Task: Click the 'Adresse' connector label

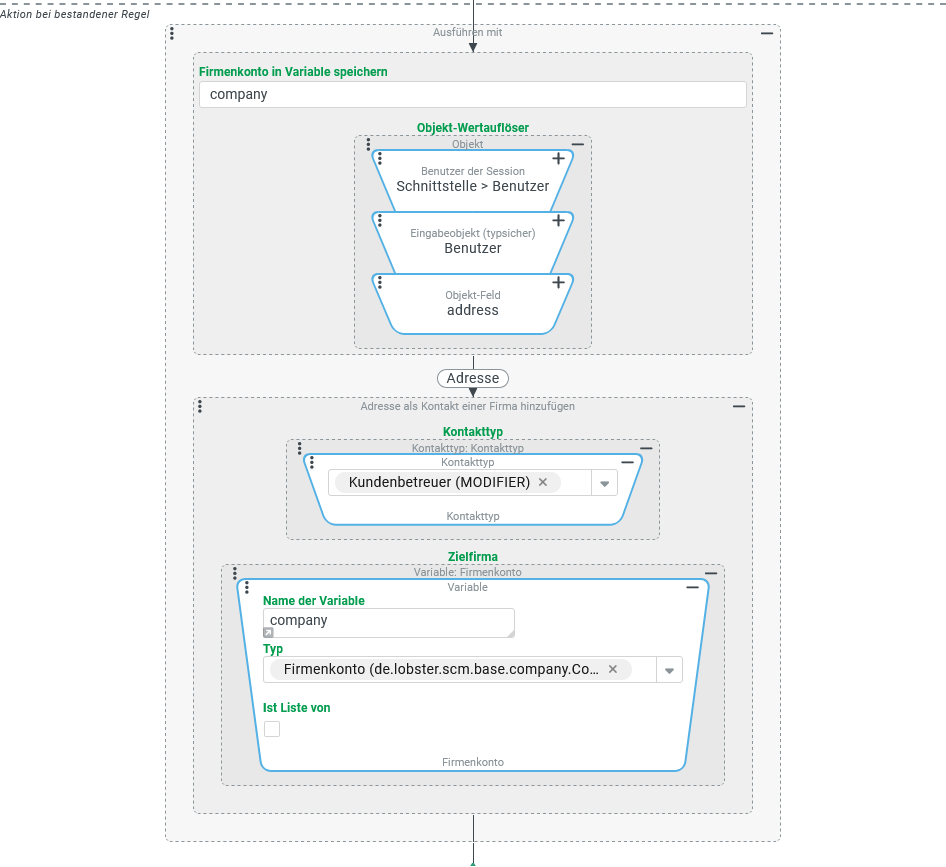Action: pyautogui.click(x=473, y=378)
